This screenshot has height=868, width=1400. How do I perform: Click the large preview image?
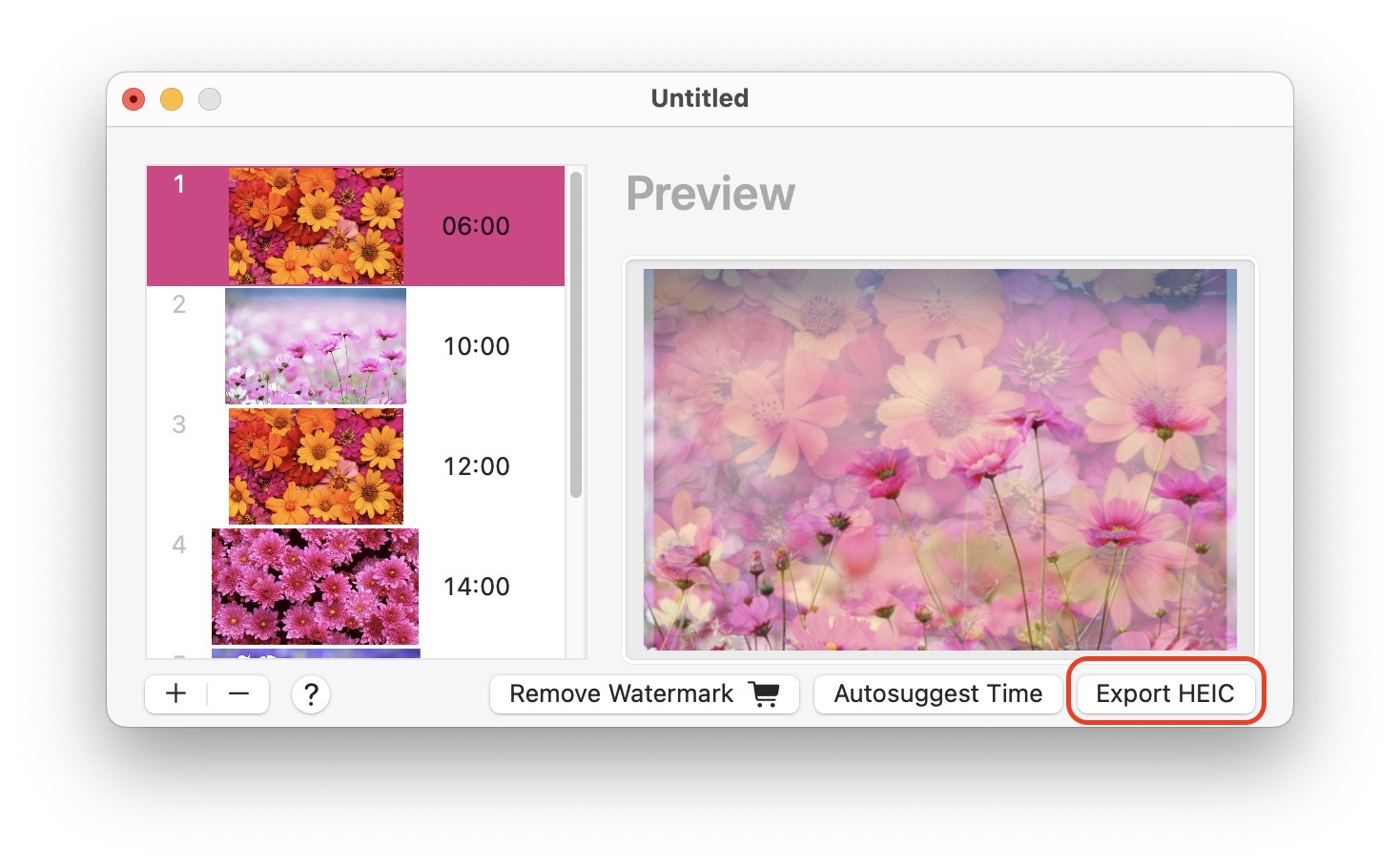939,459
